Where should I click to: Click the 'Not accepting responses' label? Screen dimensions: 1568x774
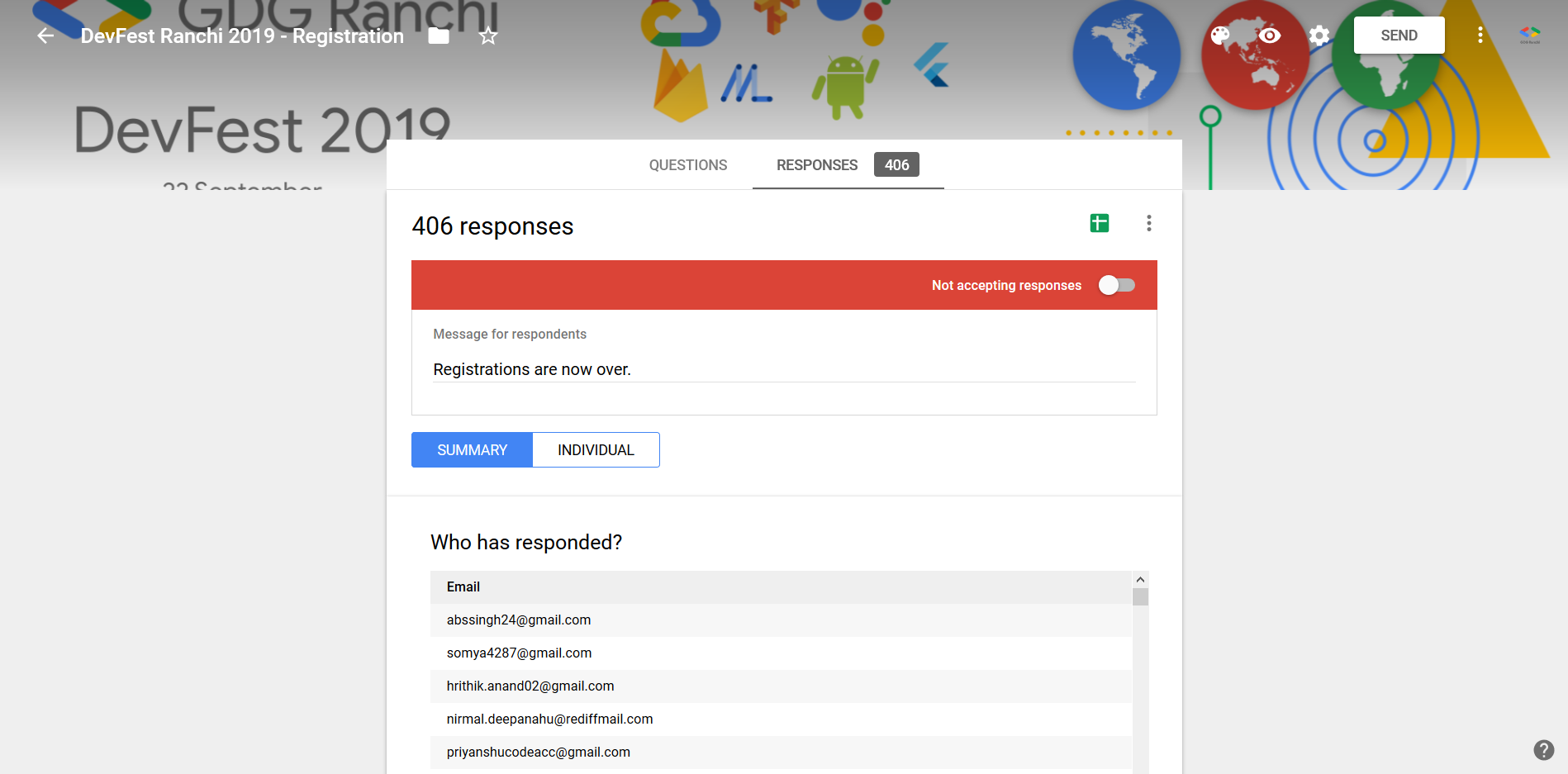[1006, 286]
